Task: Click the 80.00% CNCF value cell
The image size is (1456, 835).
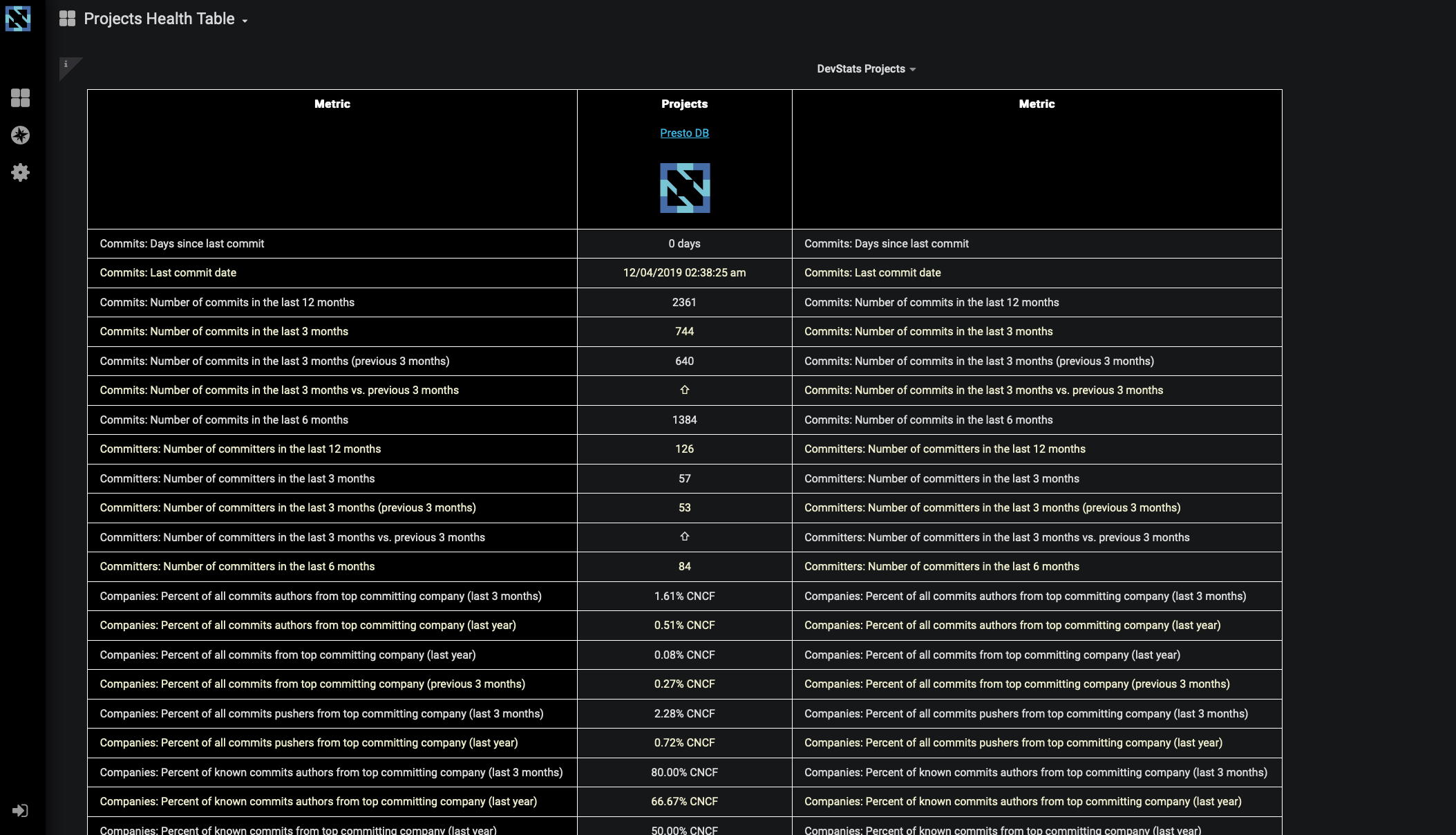Action: point(684,772)
